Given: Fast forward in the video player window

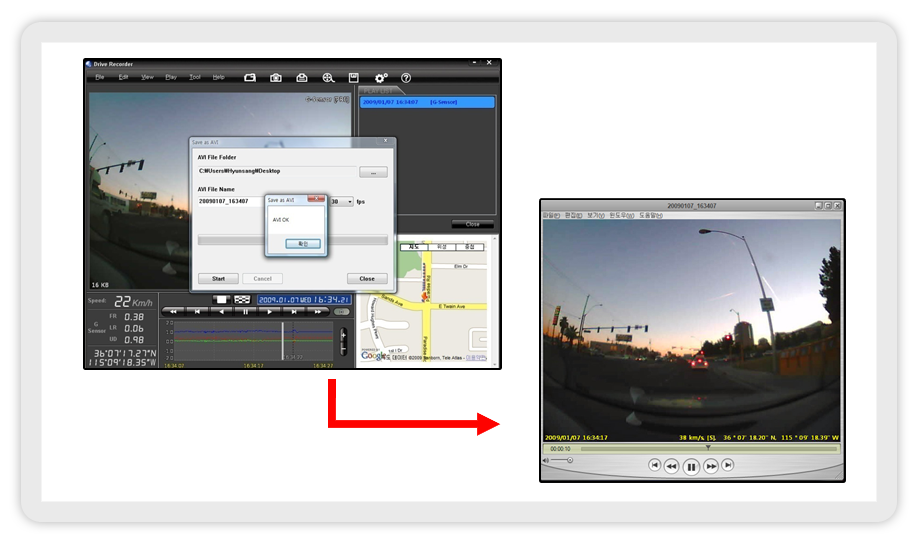Looking at the screenshot, I should click(711, 466).
